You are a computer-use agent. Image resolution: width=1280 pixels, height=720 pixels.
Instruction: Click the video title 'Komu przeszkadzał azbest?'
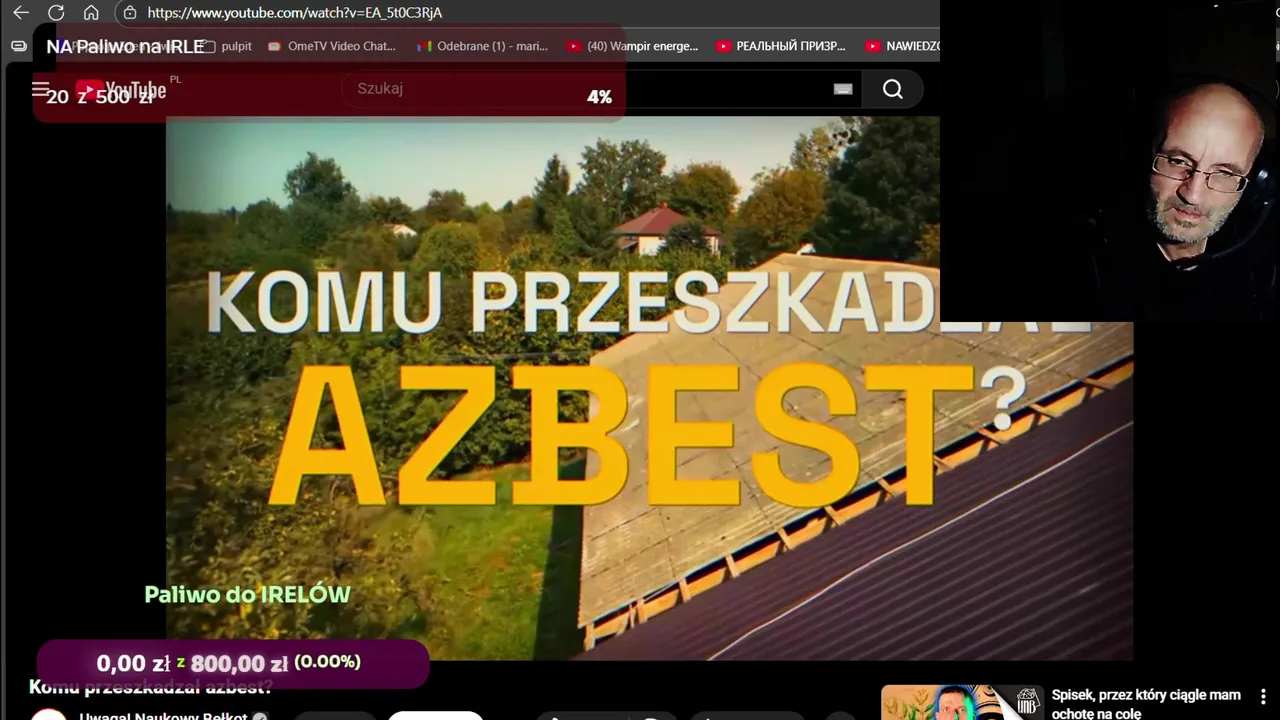[x=150, y=687]
